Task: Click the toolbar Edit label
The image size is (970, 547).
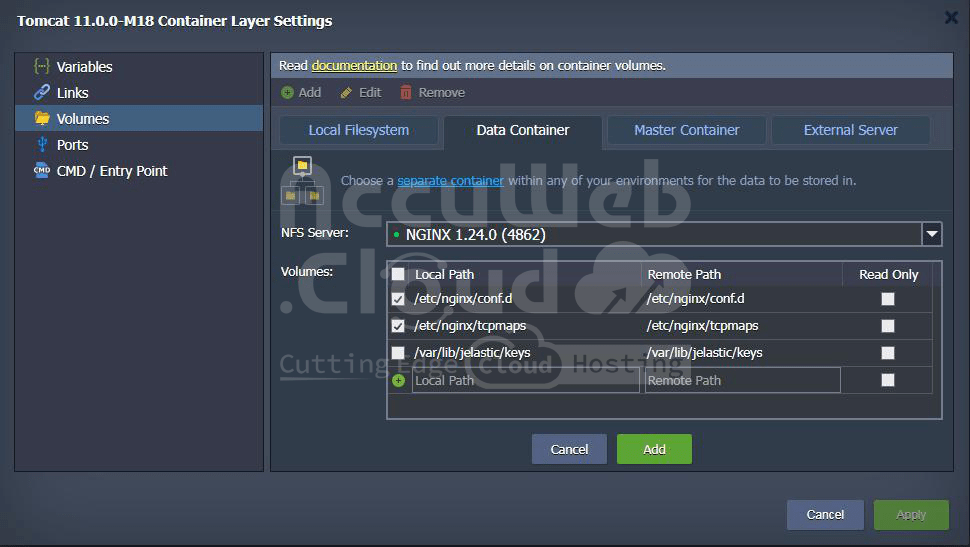Action: click(370, 93)
